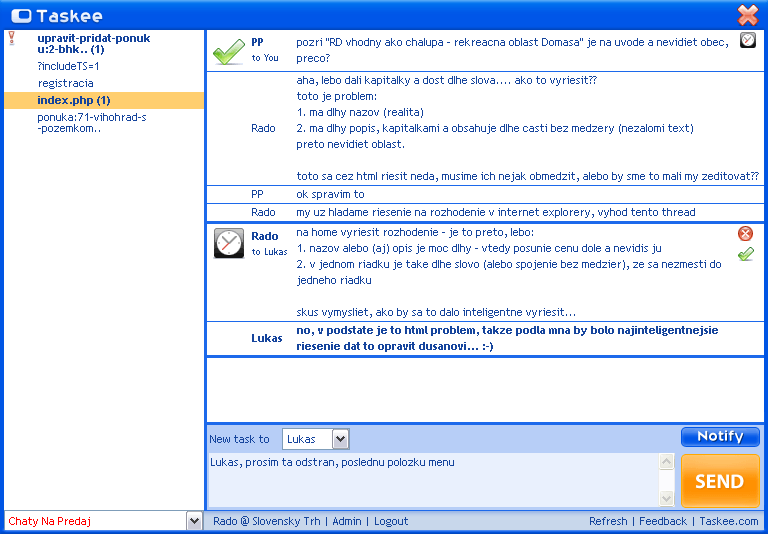The height and width of the screenshot is (534, 768).
Task: Click the message box scroll down arrow
Action: tap(666, 498)
